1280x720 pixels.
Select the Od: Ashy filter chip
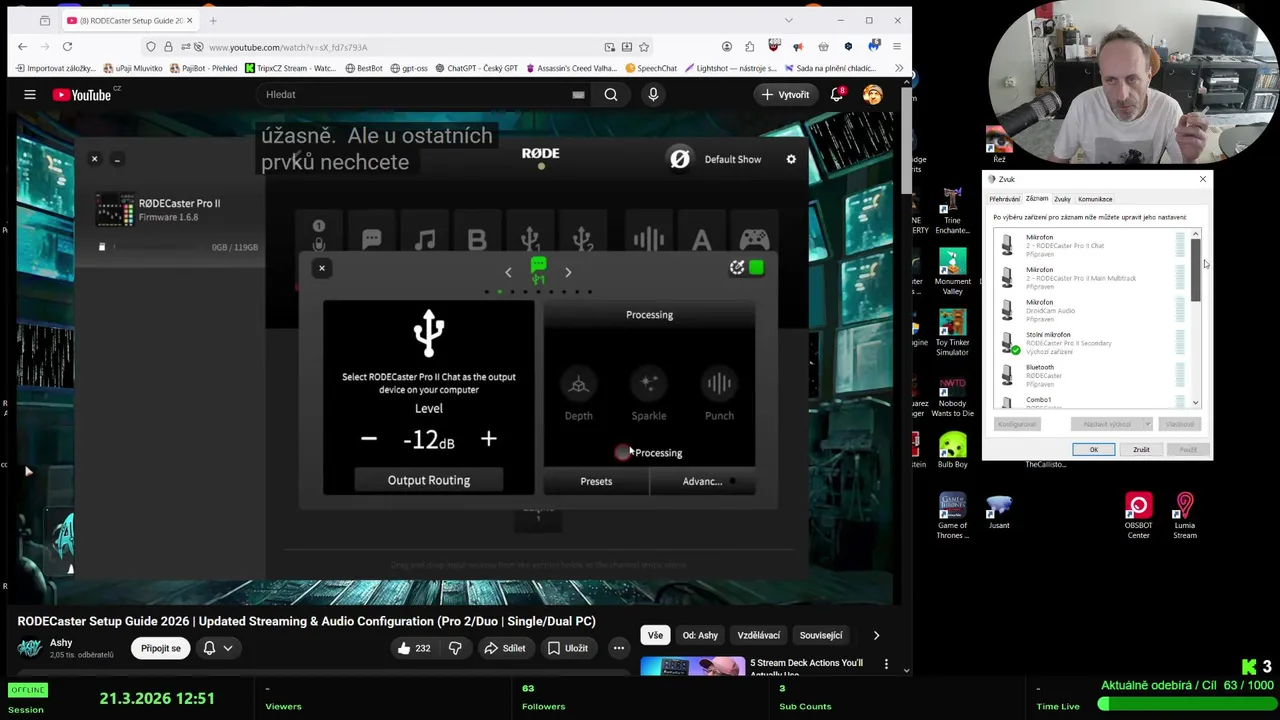tap(700, 635)
